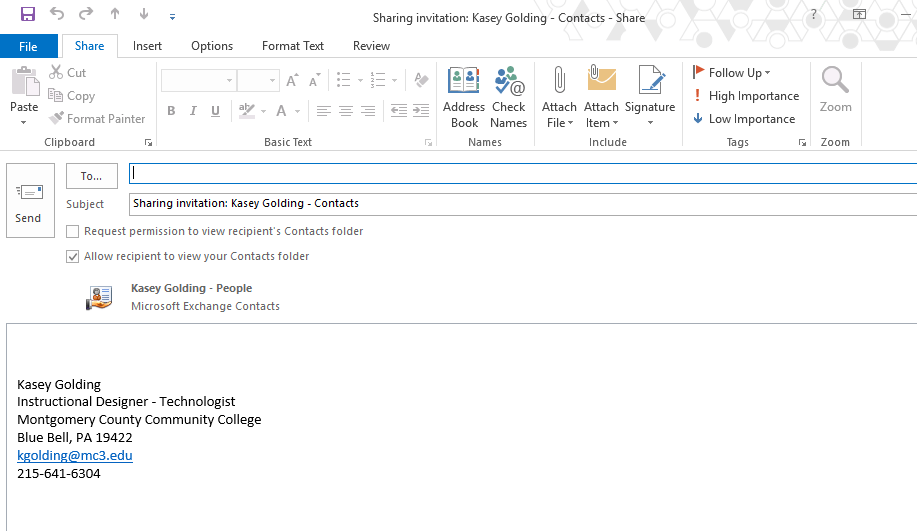Uncheck Allow recipient to view your Contacts
917x531 pixels.
pos(73,257)
